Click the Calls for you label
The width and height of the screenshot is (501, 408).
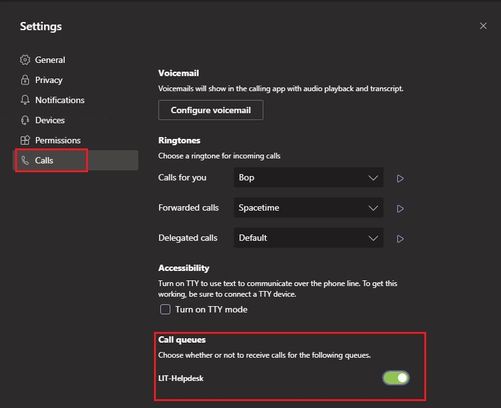point(182,178)
